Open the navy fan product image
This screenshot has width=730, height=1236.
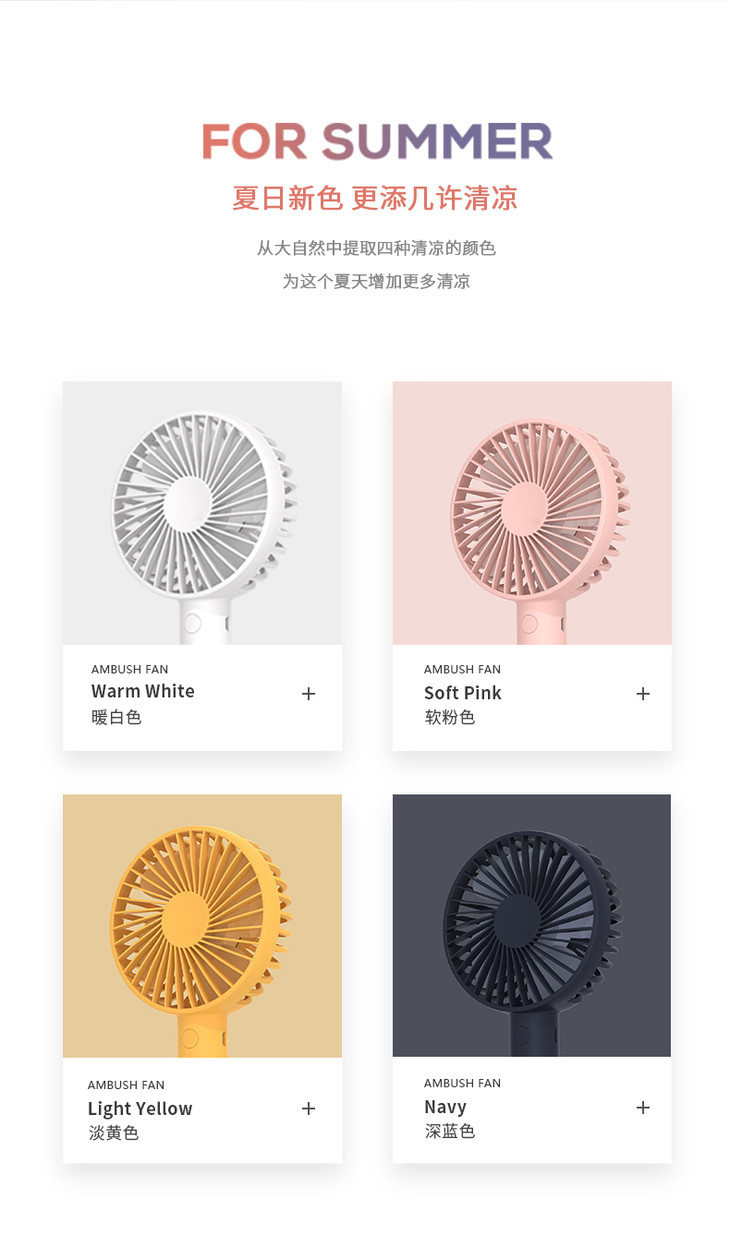coord(532,926)
